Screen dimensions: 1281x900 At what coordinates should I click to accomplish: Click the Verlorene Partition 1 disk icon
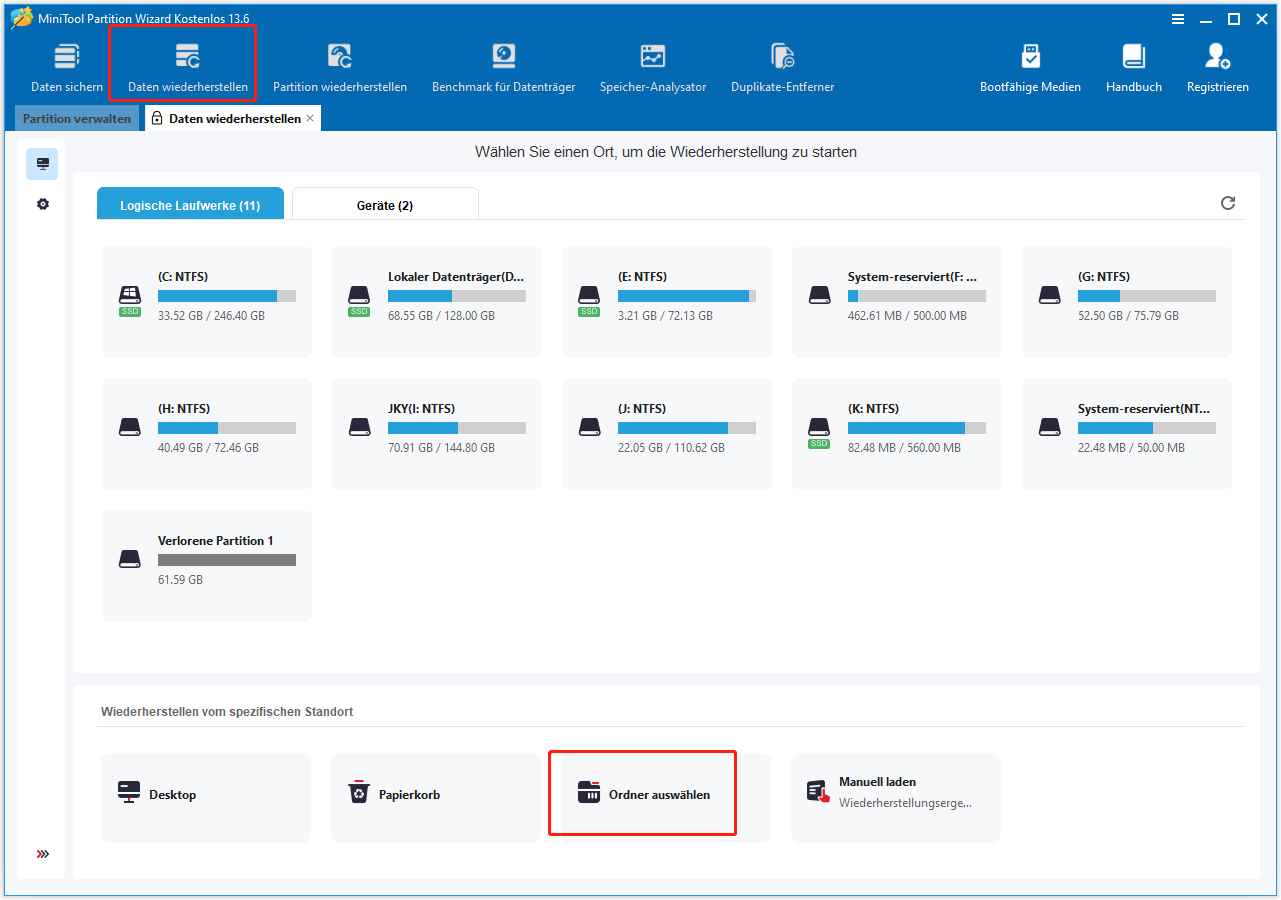point(130,559)
